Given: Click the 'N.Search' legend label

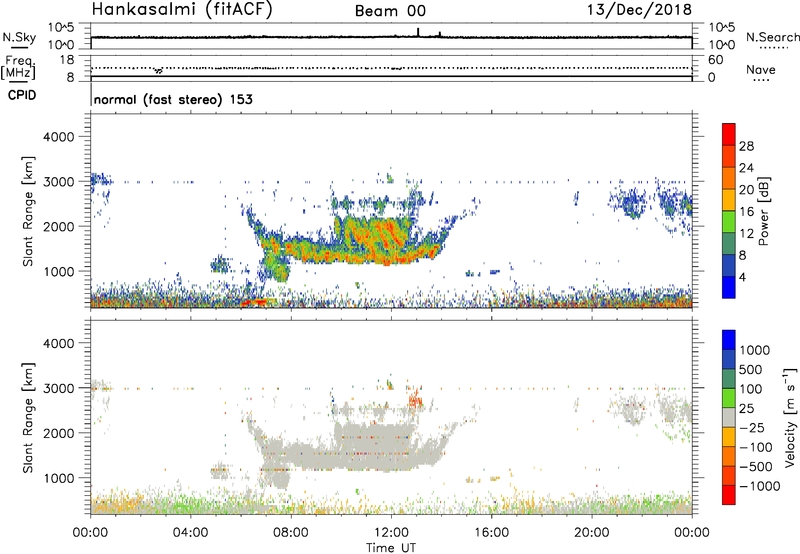Looking at the screenshot, I should [x=772, y=37].
